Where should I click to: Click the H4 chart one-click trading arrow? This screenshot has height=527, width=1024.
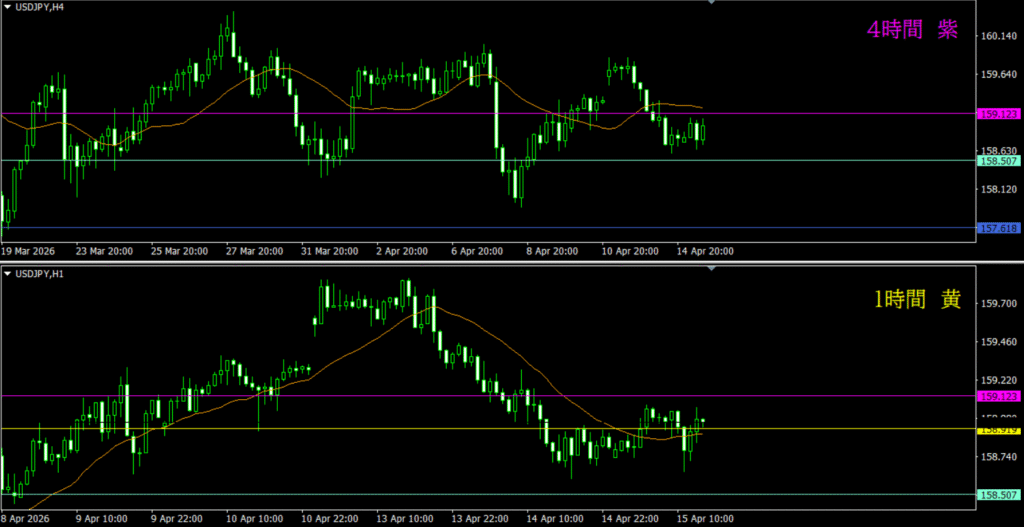point(8,8)
